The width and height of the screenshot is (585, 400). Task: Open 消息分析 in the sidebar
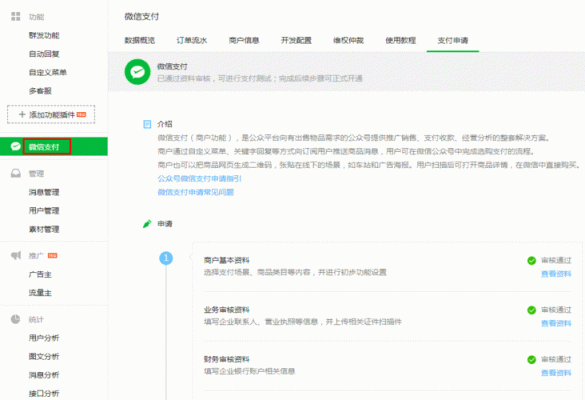click(x=44, y=375)
